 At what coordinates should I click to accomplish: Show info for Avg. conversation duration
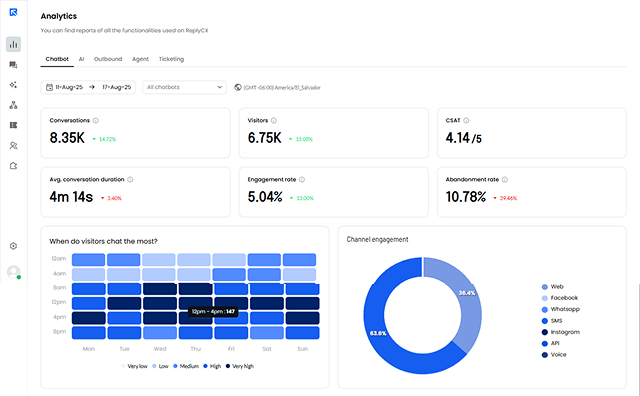coord(130,180)
